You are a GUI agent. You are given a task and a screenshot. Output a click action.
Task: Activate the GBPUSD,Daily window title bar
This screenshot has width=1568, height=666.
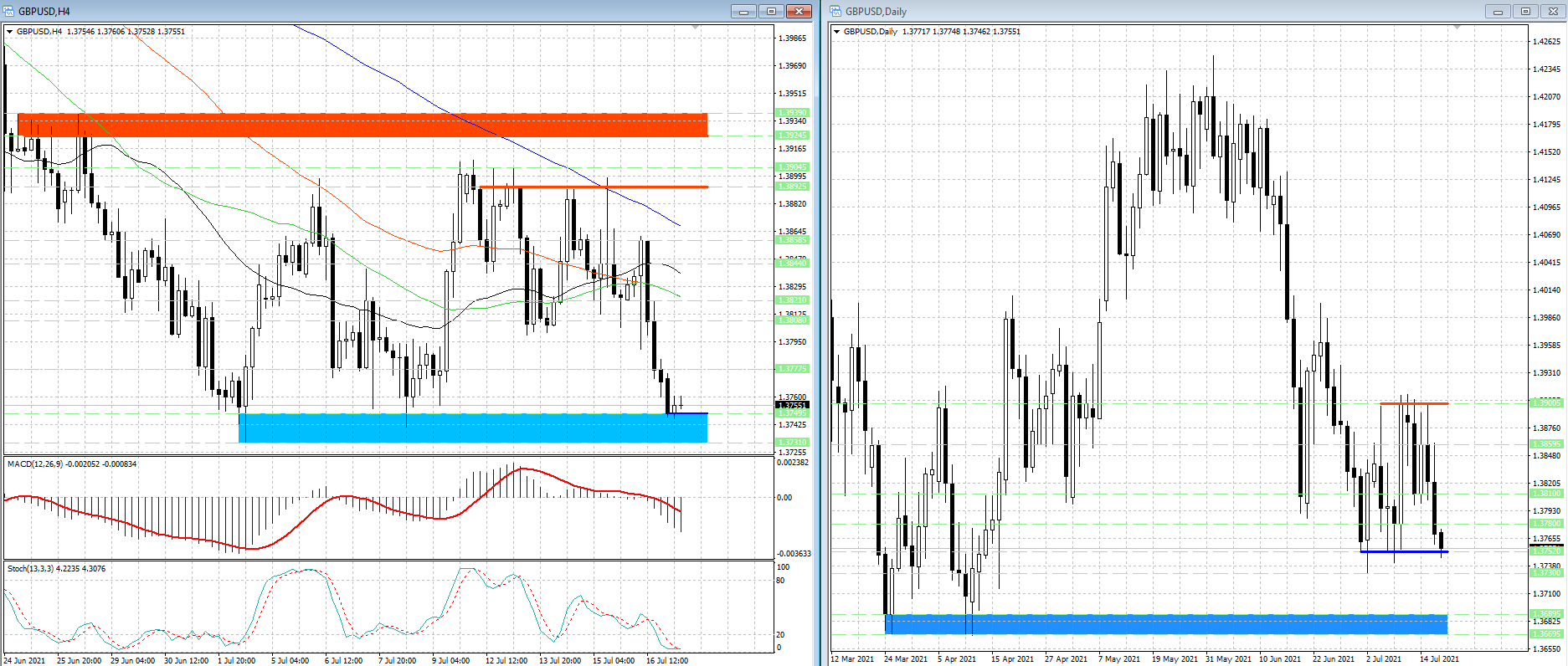pyautogui.click(x=1172, y=11)
